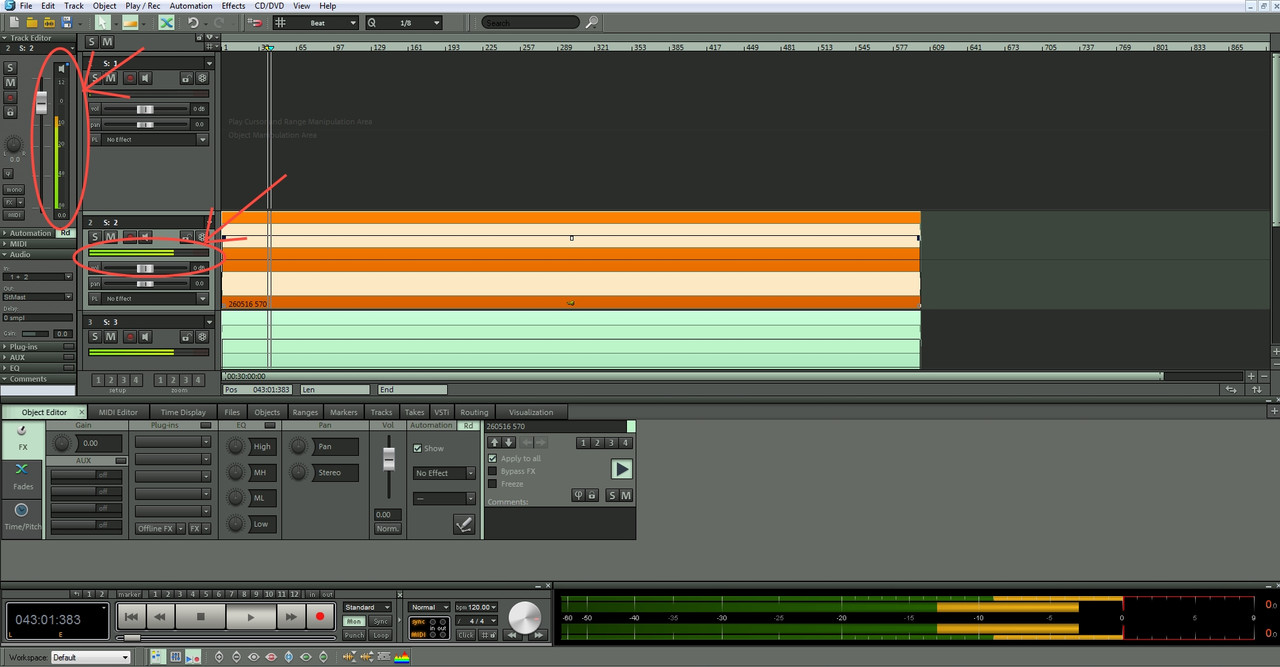Click the go-to-start transport button
The width and height of the screenshot is (1280, 667).
pyautogui.click(x=132, y=617)
